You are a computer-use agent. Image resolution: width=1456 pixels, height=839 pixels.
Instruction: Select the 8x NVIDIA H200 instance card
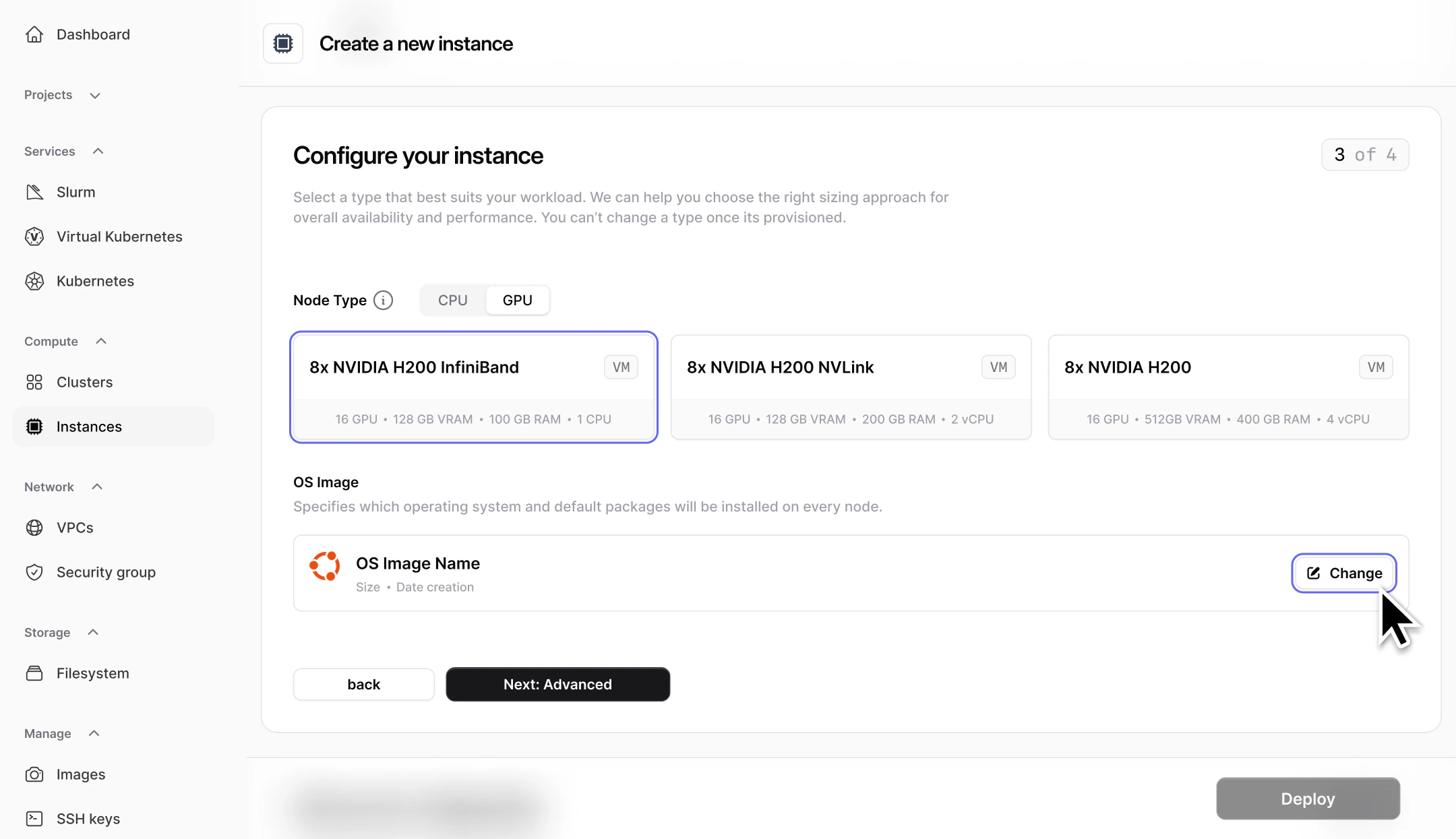click(x=1227, y=387)
